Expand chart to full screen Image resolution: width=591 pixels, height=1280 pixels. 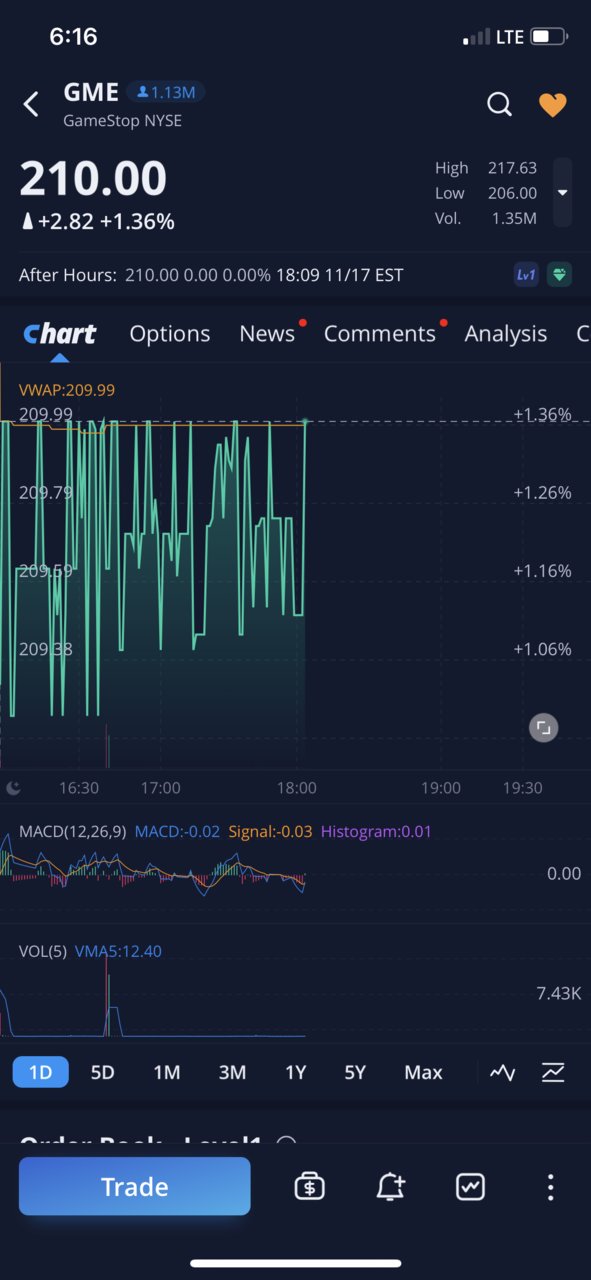(543, 728)
